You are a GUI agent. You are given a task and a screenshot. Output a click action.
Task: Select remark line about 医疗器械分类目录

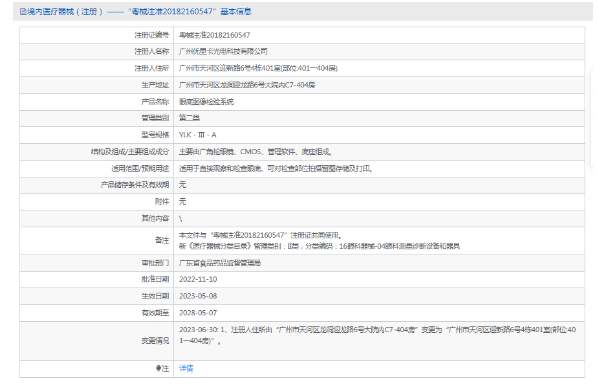(319, 246)
